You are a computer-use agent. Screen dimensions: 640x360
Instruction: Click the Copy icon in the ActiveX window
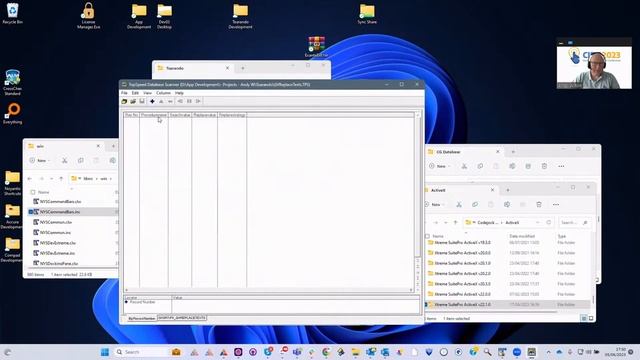point(475,204)
